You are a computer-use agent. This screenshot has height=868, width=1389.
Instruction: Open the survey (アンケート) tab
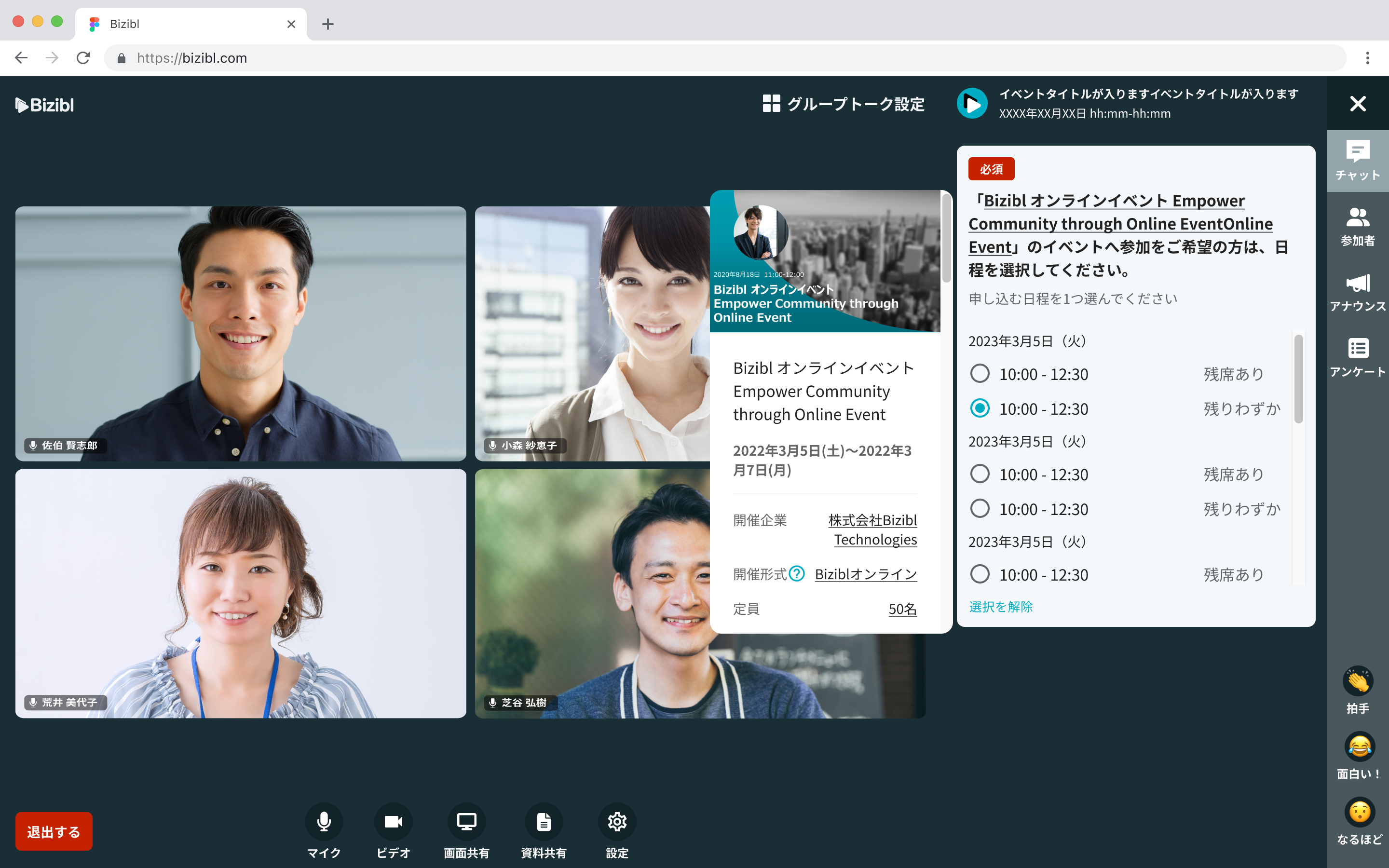click(1358, 356)
